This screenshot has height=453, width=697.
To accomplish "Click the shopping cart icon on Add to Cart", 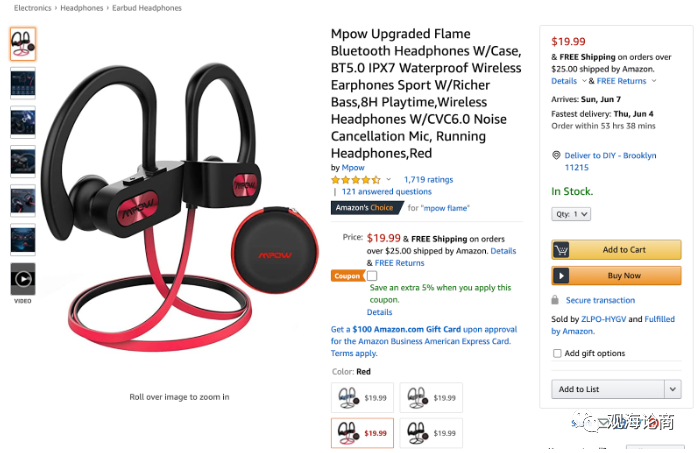I will point(561,250).
